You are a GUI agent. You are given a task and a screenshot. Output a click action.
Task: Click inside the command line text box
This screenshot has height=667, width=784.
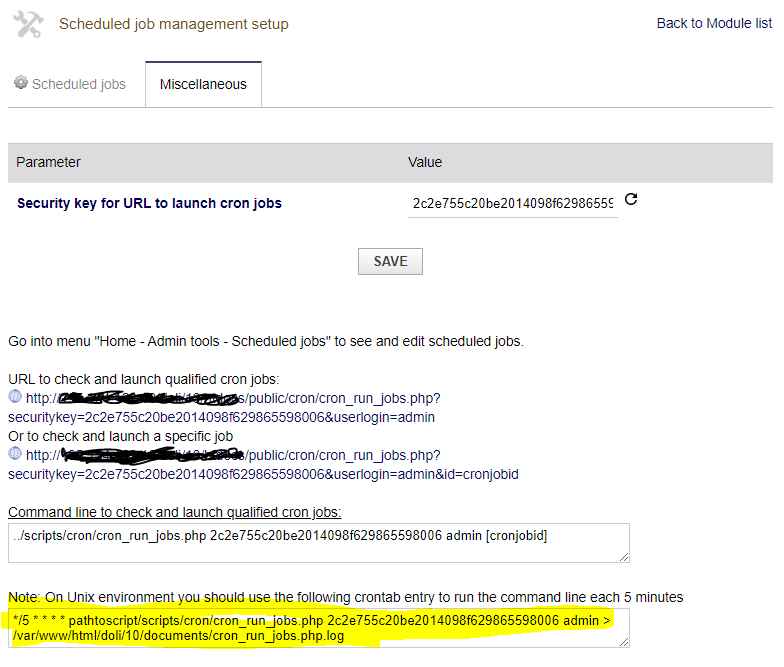click(x=318, y=542)
